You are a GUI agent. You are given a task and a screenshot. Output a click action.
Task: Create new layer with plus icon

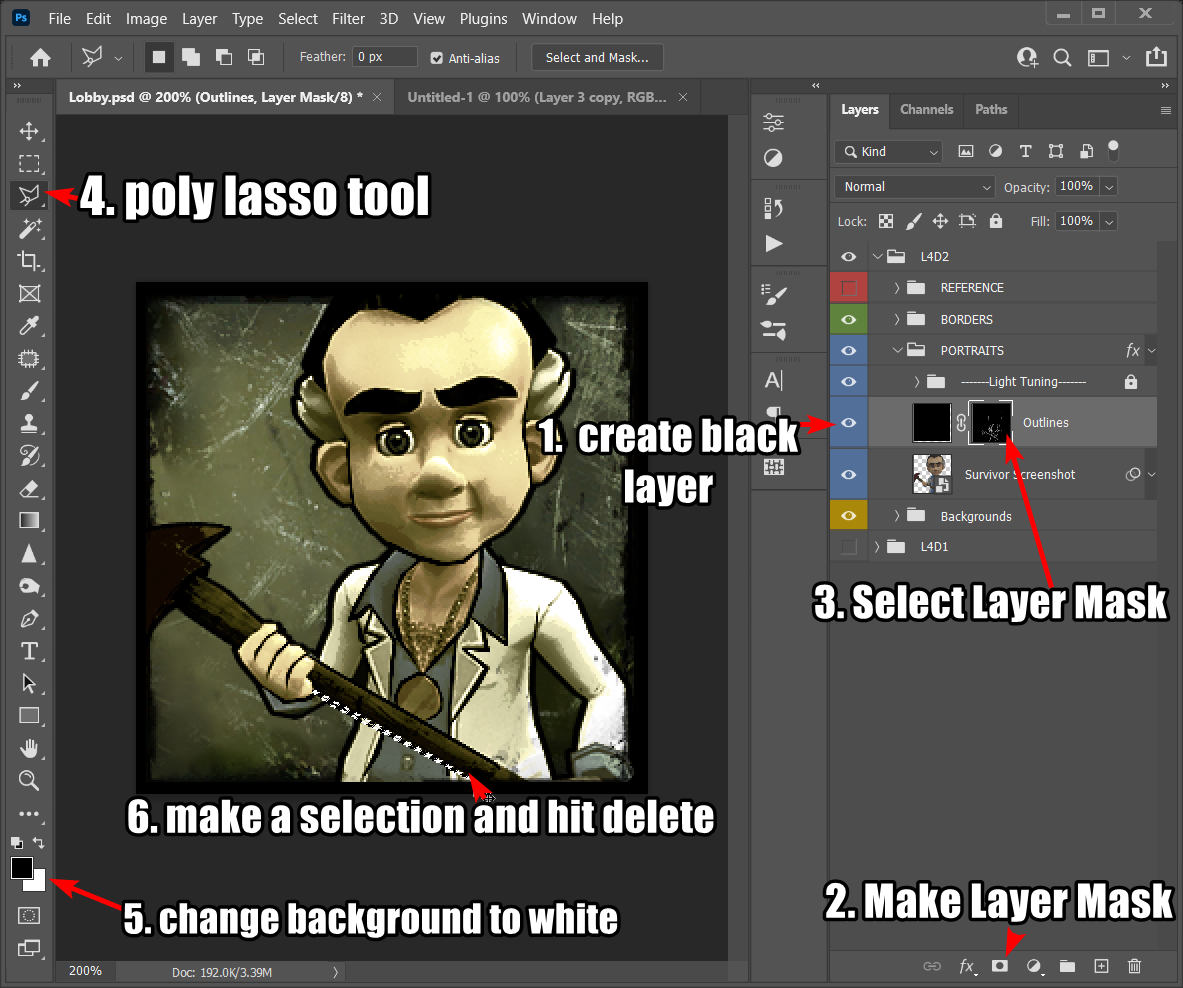click(x=1101, y=966)
